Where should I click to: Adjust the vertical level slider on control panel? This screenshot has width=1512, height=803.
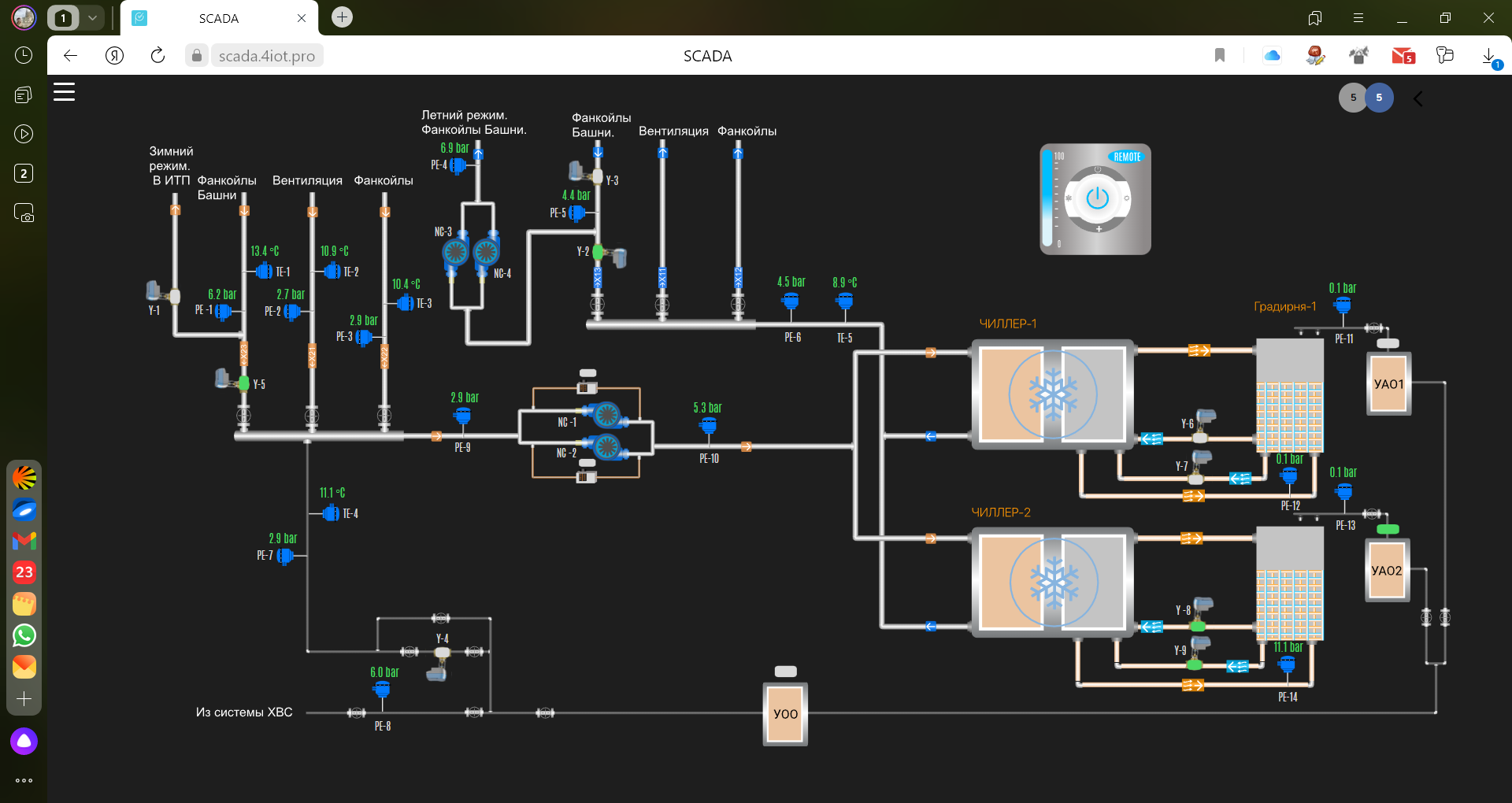point(1047,199)
